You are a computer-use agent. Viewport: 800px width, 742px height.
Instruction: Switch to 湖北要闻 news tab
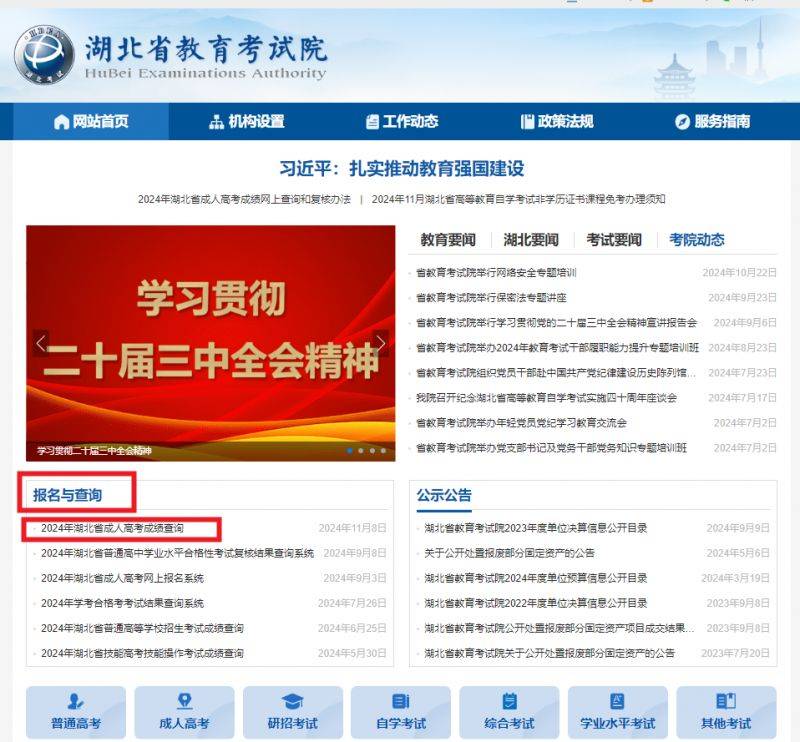[x=531, y=240]
